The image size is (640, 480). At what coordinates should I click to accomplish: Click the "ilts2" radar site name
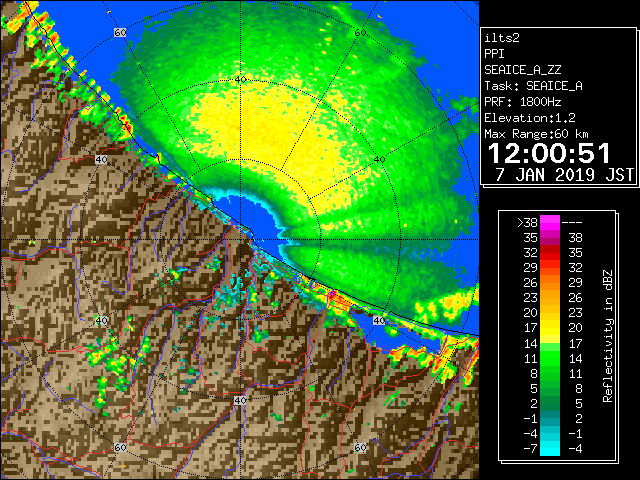[x=502, y=38]
